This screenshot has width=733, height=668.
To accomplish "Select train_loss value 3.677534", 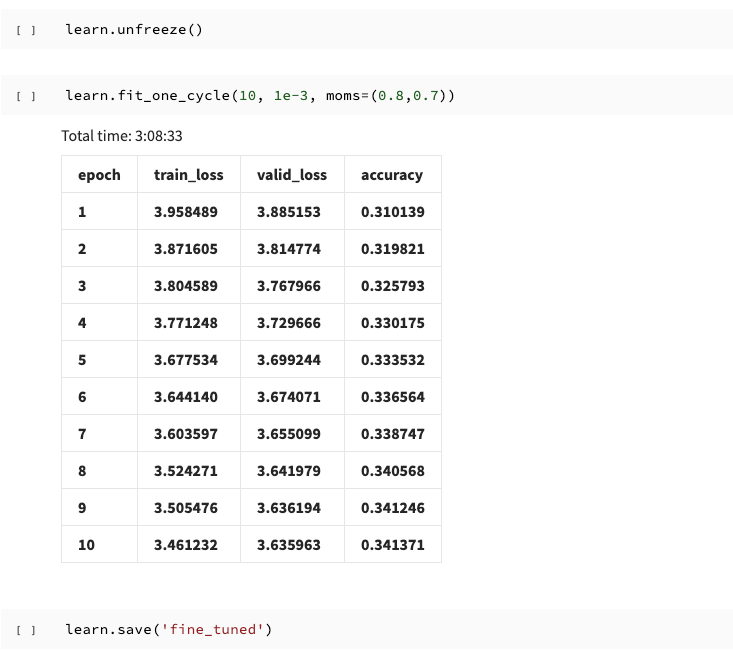I will tap(186, 359).
